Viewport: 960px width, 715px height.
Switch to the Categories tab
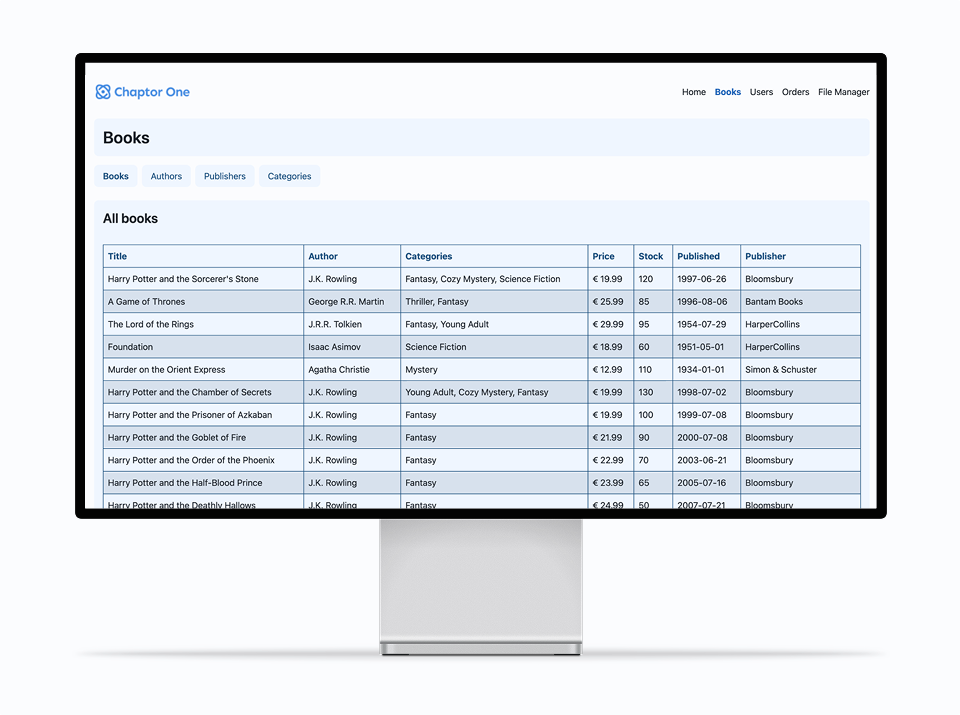289,176
